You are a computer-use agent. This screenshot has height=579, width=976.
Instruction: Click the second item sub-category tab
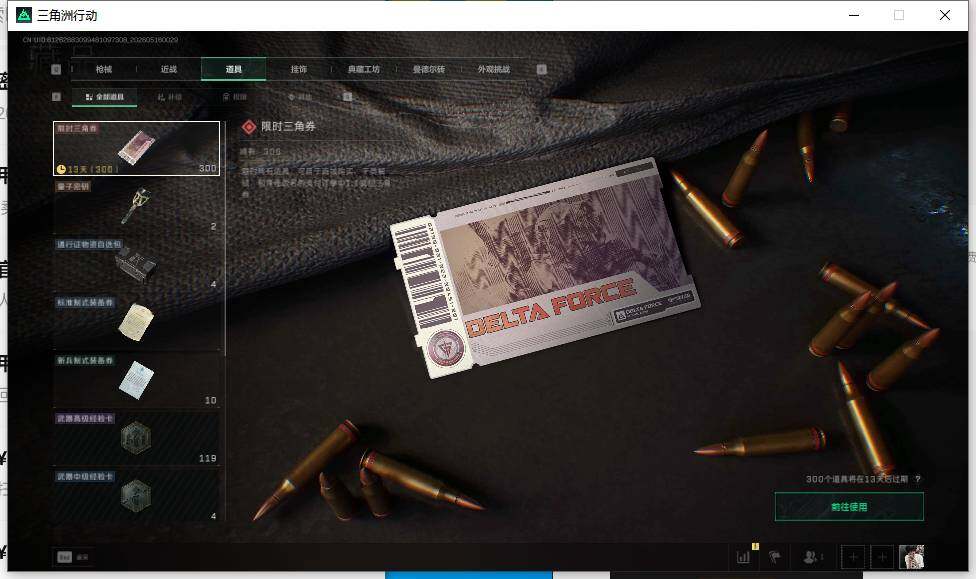point(170,97)
